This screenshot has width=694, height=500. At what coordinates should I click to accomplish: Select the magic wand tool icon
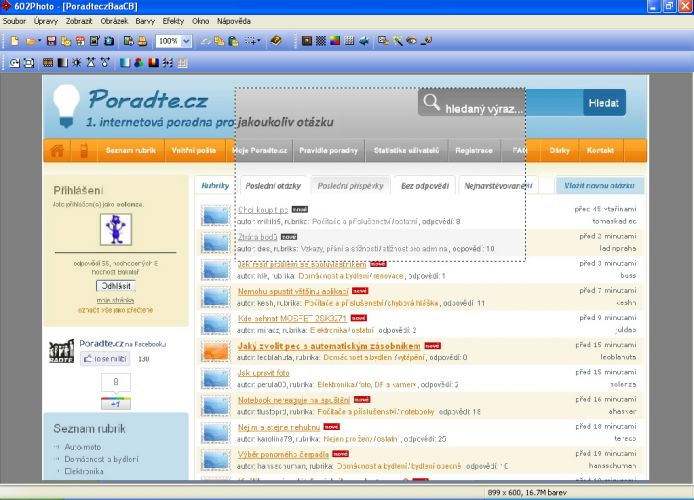[x=397, y=41]
